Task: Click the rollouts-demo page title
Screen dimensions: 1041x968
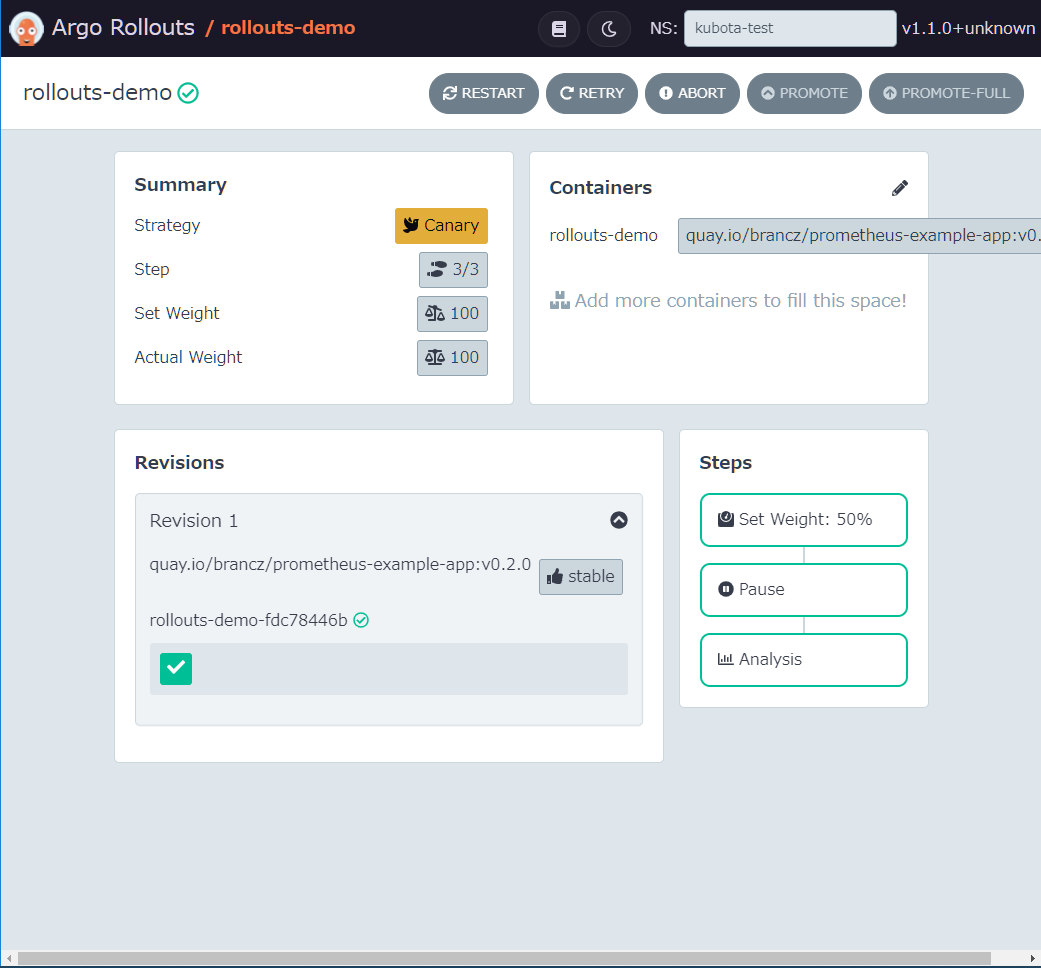Action: coord(98,92)
